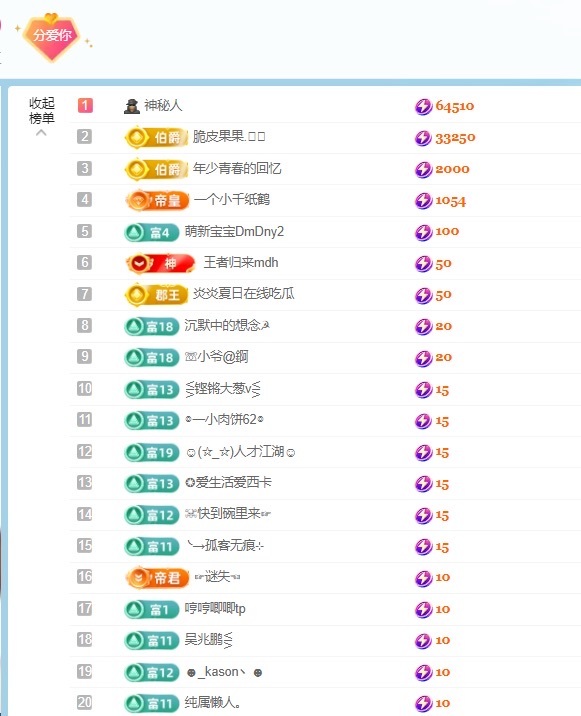Viewport: 581px width, 716px height.
Task: Select username 纯属懒人。
Action: [212, 702]
